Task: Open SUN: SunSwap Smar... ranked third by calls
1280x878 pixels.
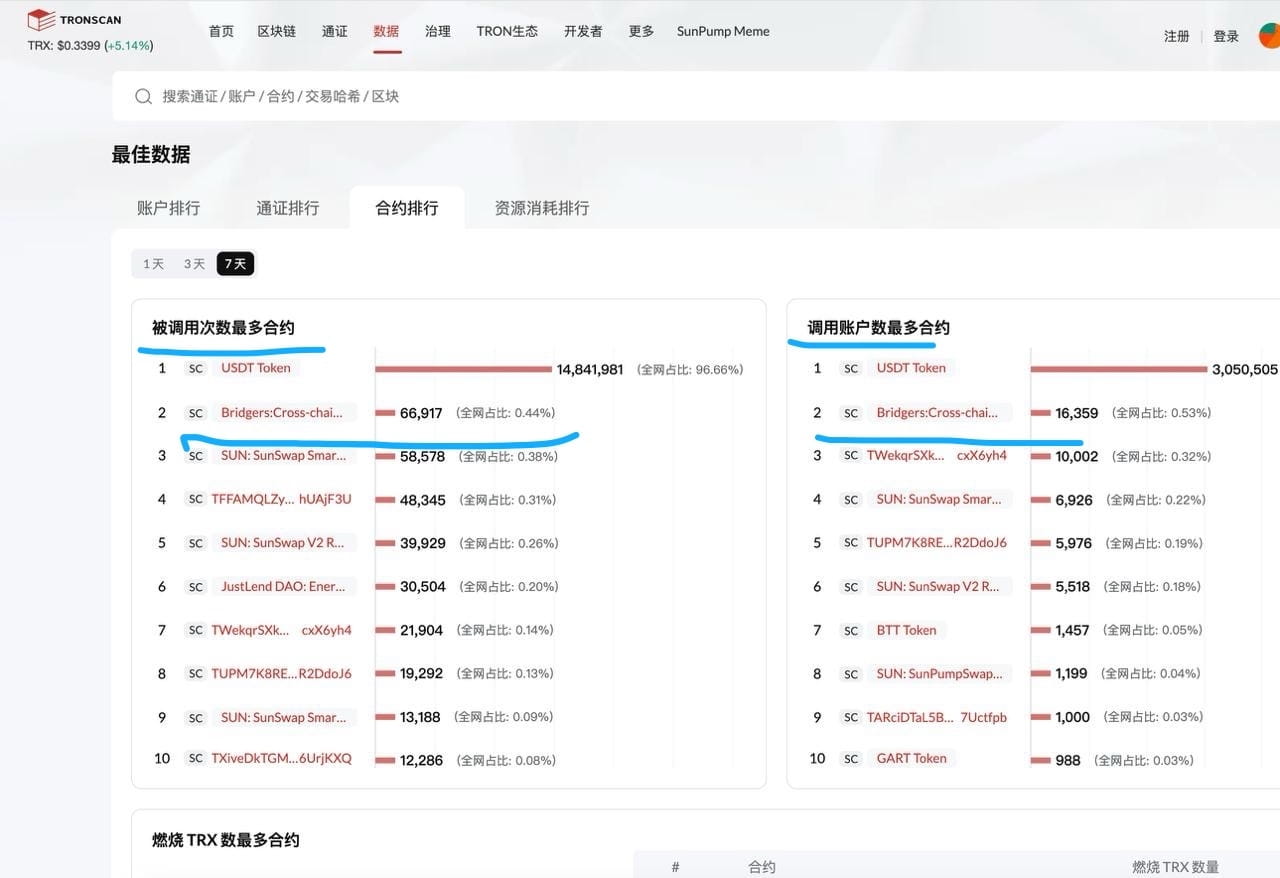Action: (x=284, y=456)
